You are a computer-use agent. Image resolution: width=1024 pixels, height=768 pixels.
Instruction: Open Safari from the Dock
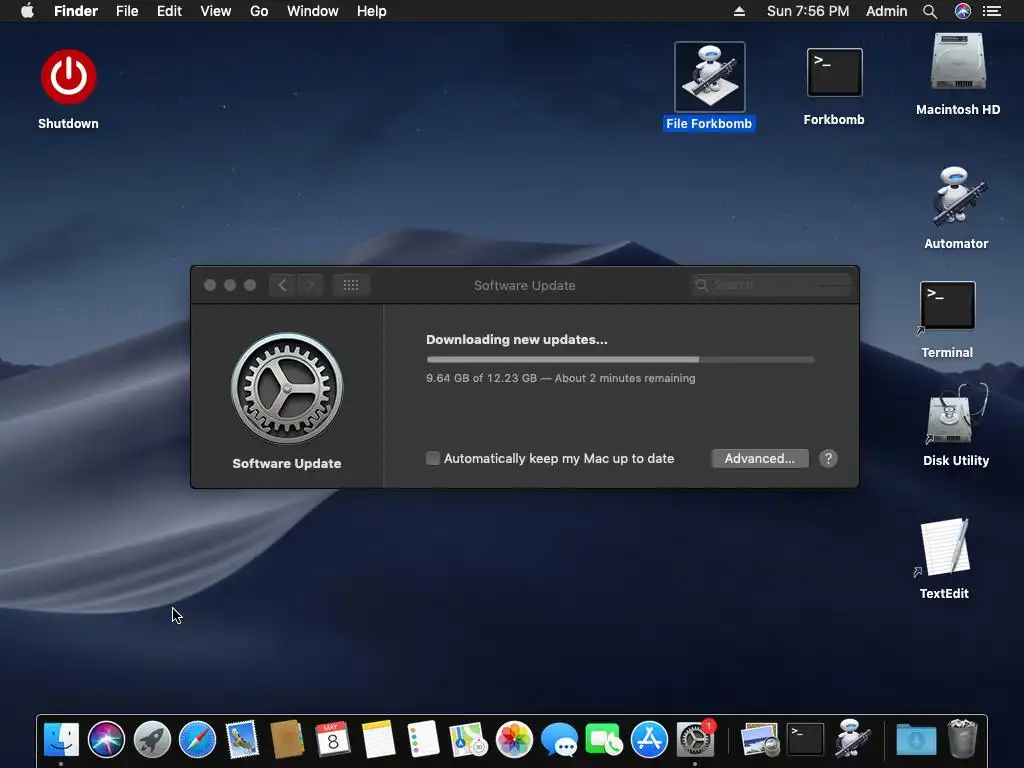click(x=197, y=739)
